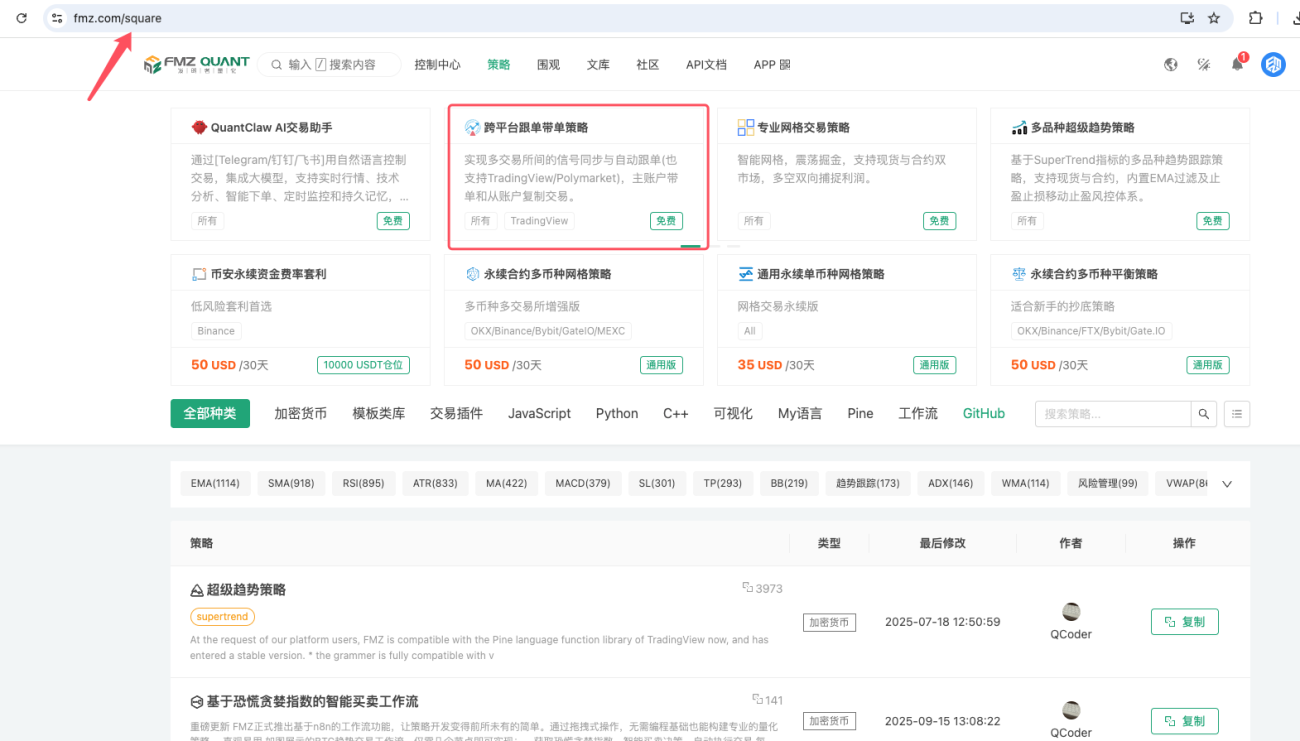Click the 10000 USDT仓位 badge
The height and width of the screenshot is (741, 1300).
point(364,365)
